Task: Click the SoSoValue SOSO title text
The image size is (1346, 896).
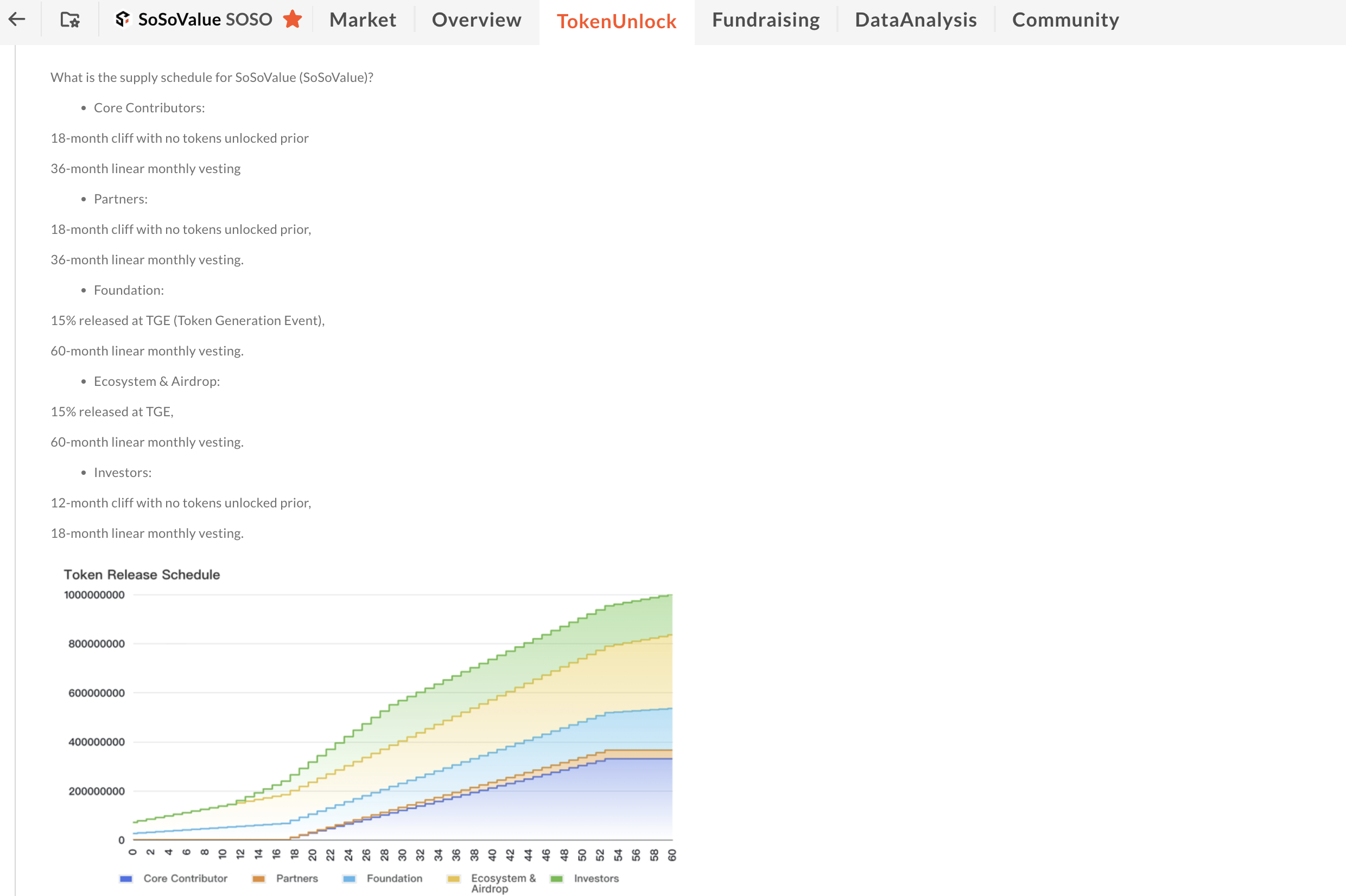Action: [x=204, y=19]
